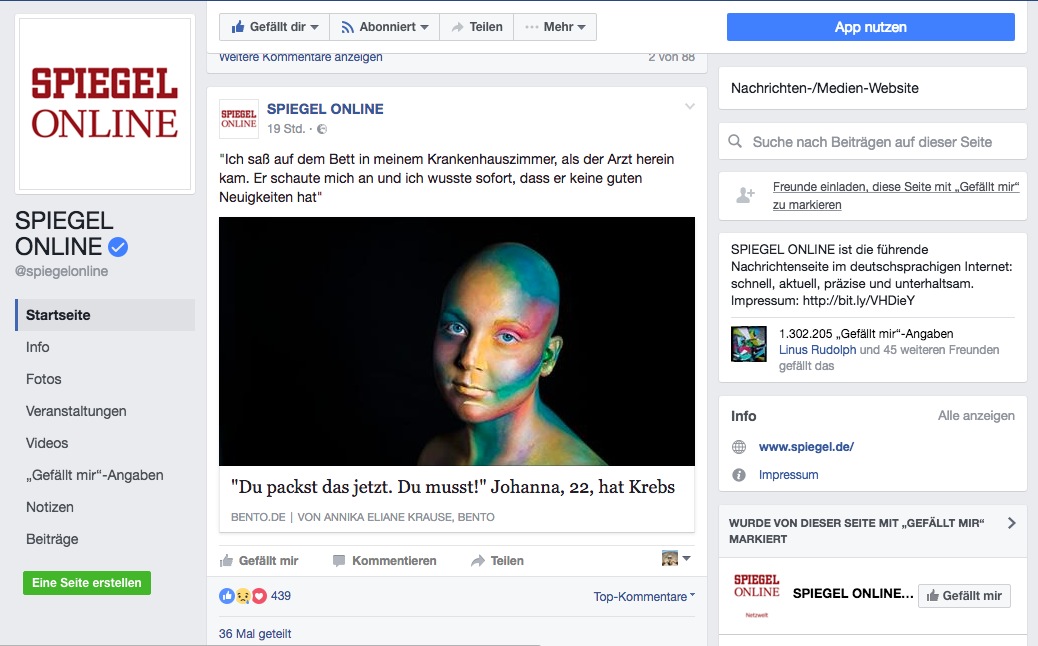The image size is (1038, 646).
Task: Click the comment bubble icon beside Kommentieren
Action: coord(339,561)
